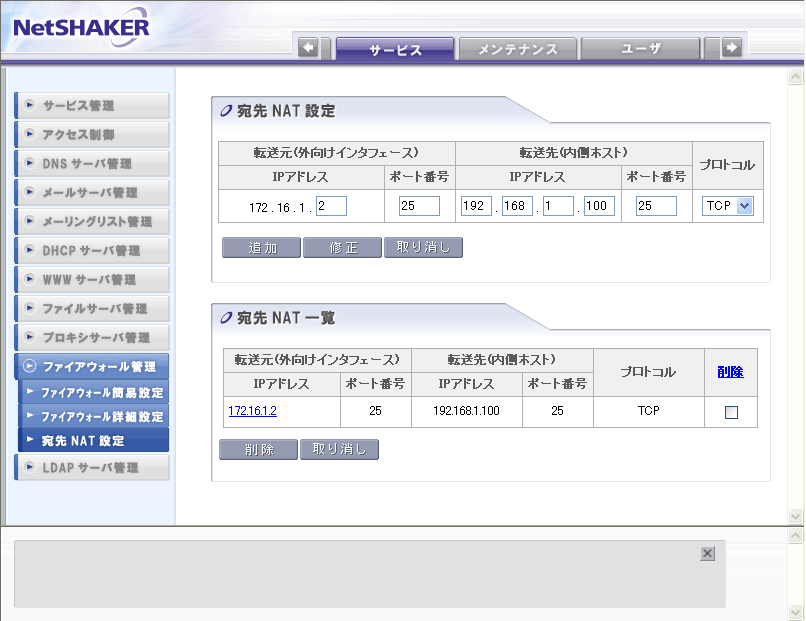Viewport: 806px width, 621px height.
Task: Click the main pane scroll down arrow
Action: [x=796, y=516]
